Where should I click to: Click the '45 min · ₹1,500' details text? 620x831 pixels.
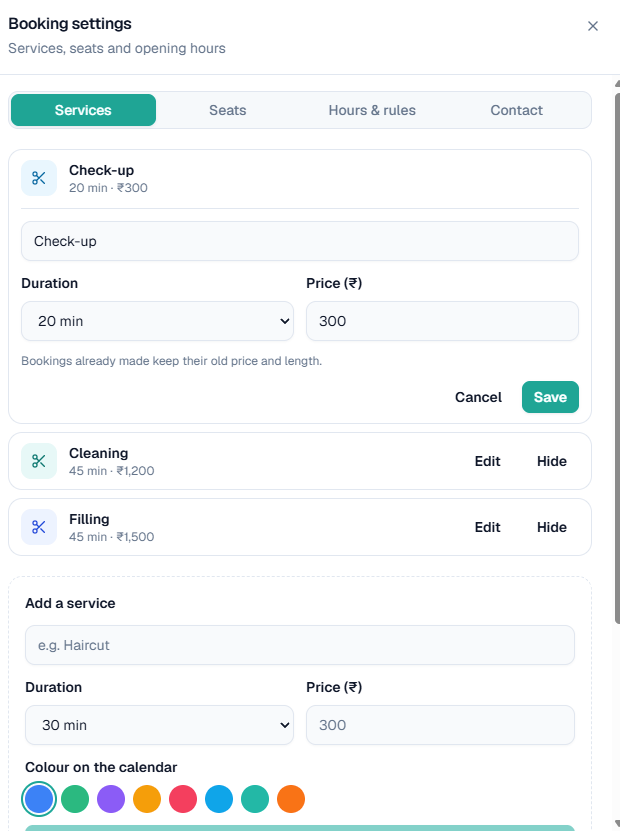tap(111, 536)
